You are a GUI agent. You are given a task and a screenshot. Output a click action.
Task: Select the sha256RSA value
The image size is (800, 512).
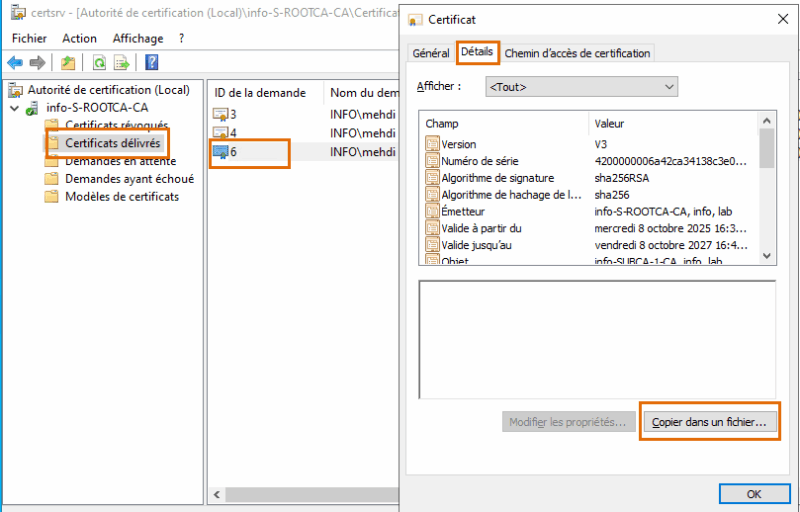(621, 178)
